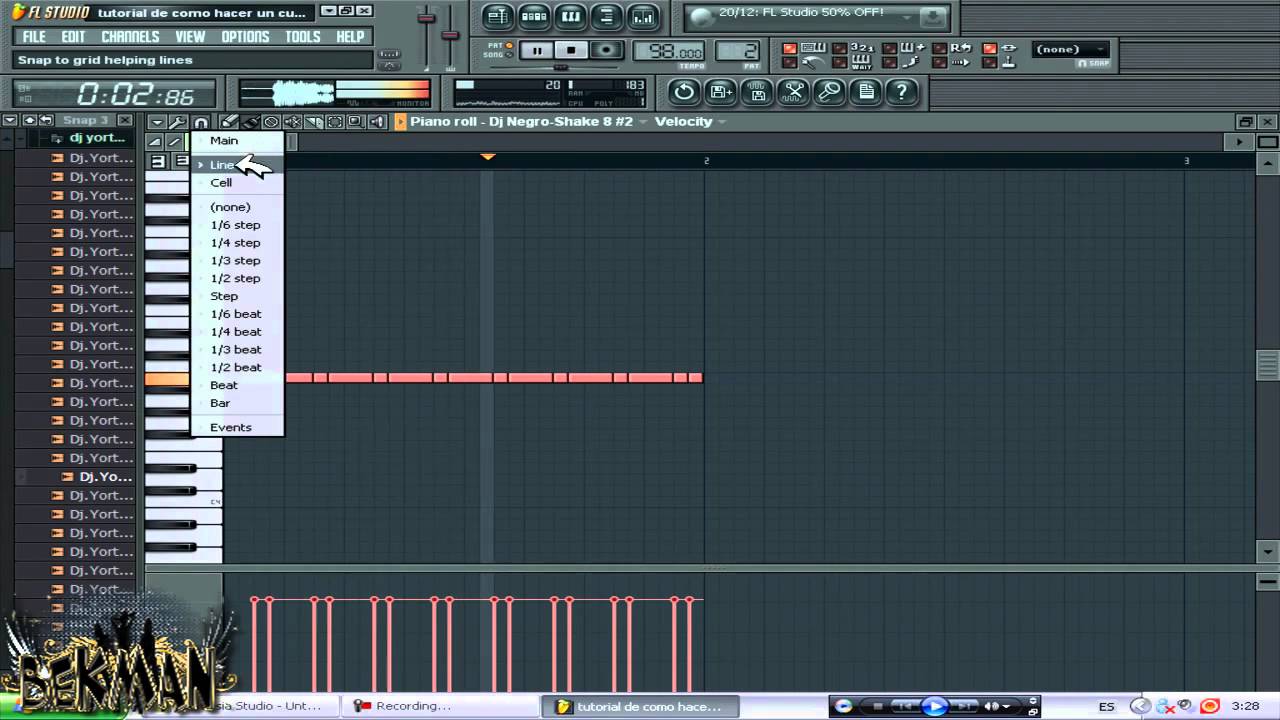This screenshot has height=720, width=1280.
Task: Choose 'Line' in the snap menu
Action: (x=237, y=165)
